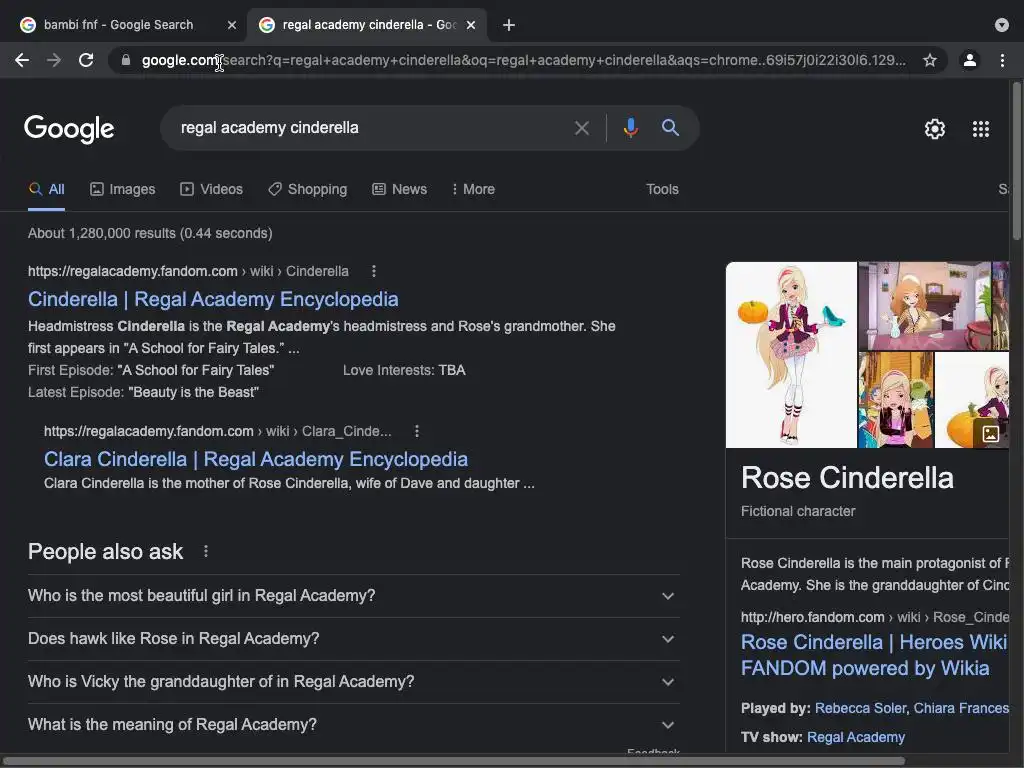Go back to the previous page
This screenshot has width=1024, height=768.
(x=22, y=60)
